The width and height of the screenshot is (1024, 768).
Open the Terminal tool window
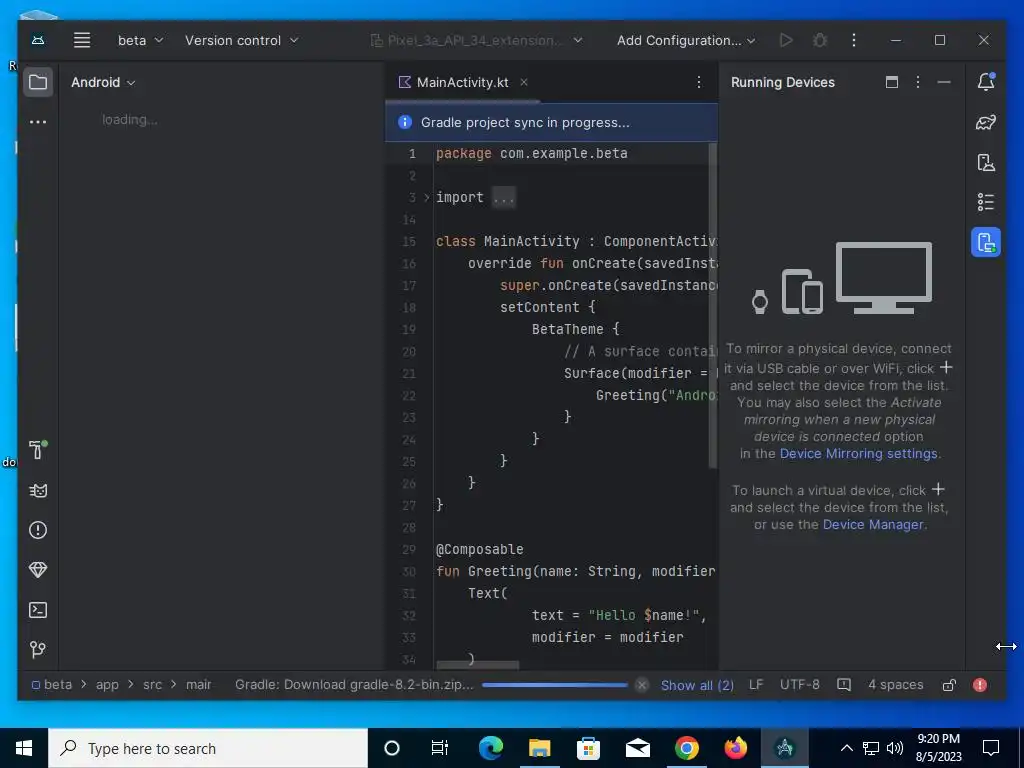click(38, 610)
